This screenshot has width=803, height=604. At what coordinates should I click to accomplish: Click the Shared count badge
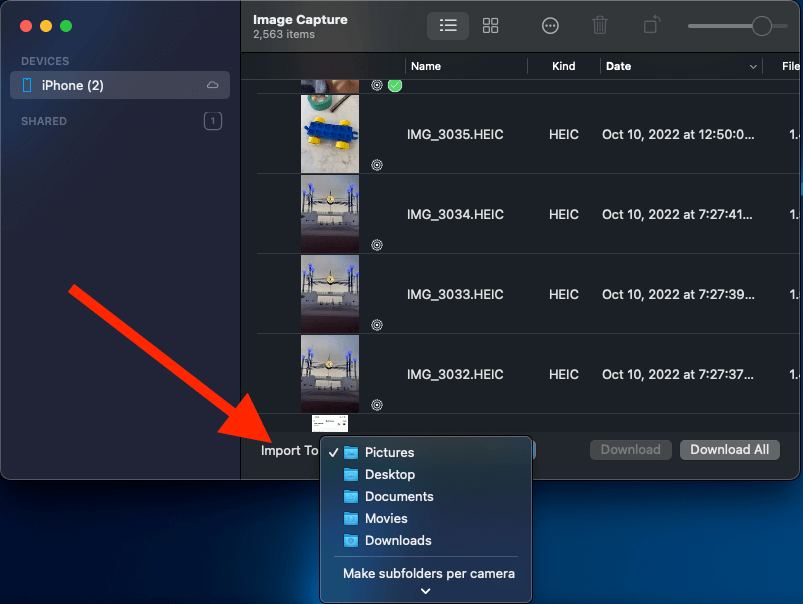click(x=213, y=121)
